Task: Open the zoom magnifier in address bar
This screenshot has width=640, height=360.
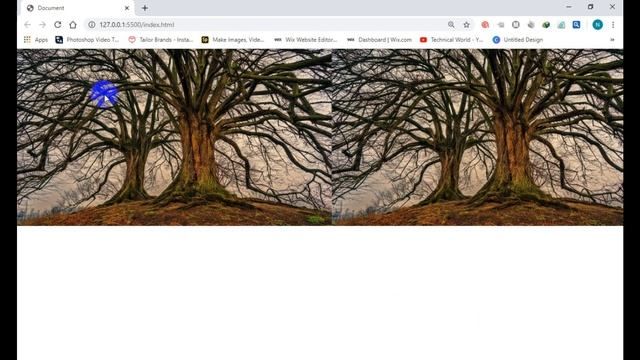Action: click(451, 25)
